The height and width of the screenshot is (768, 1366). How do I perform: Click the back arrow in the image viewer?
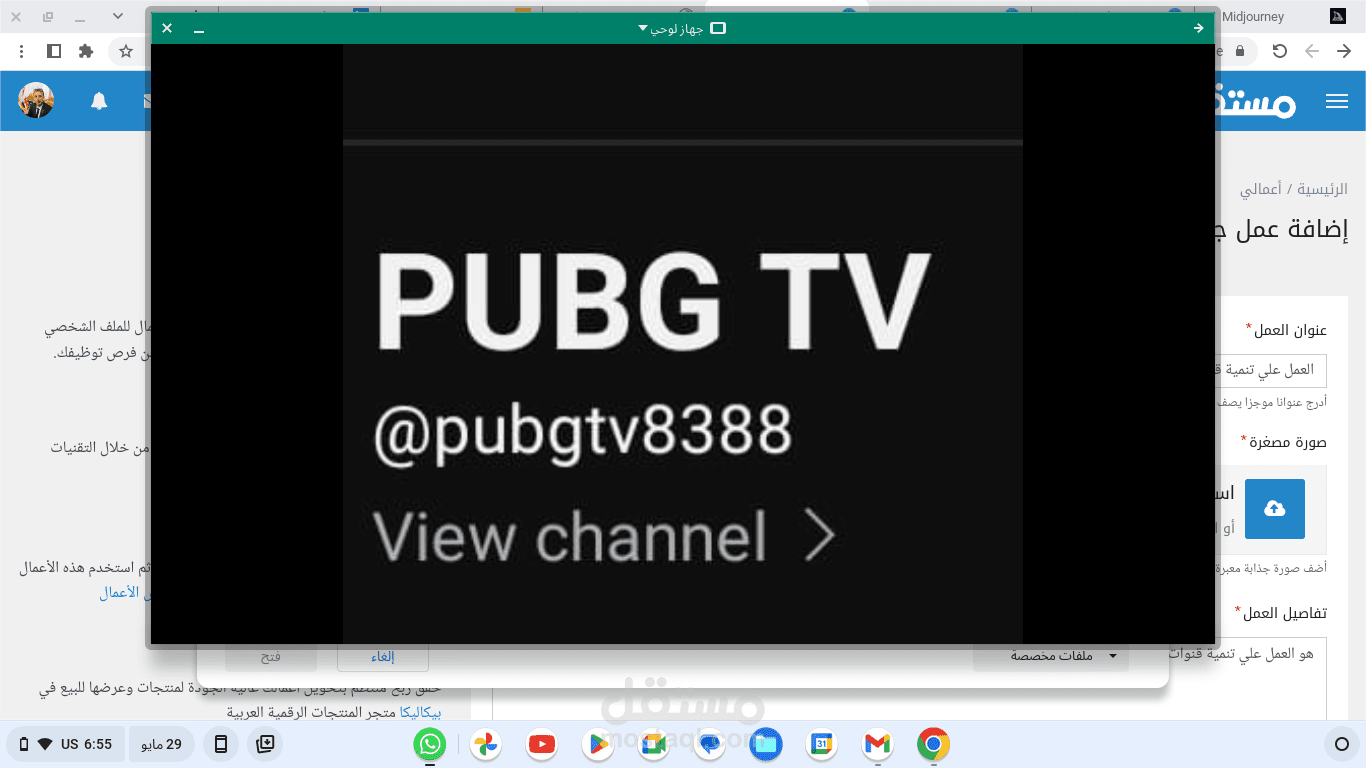tap(1198, 28)
